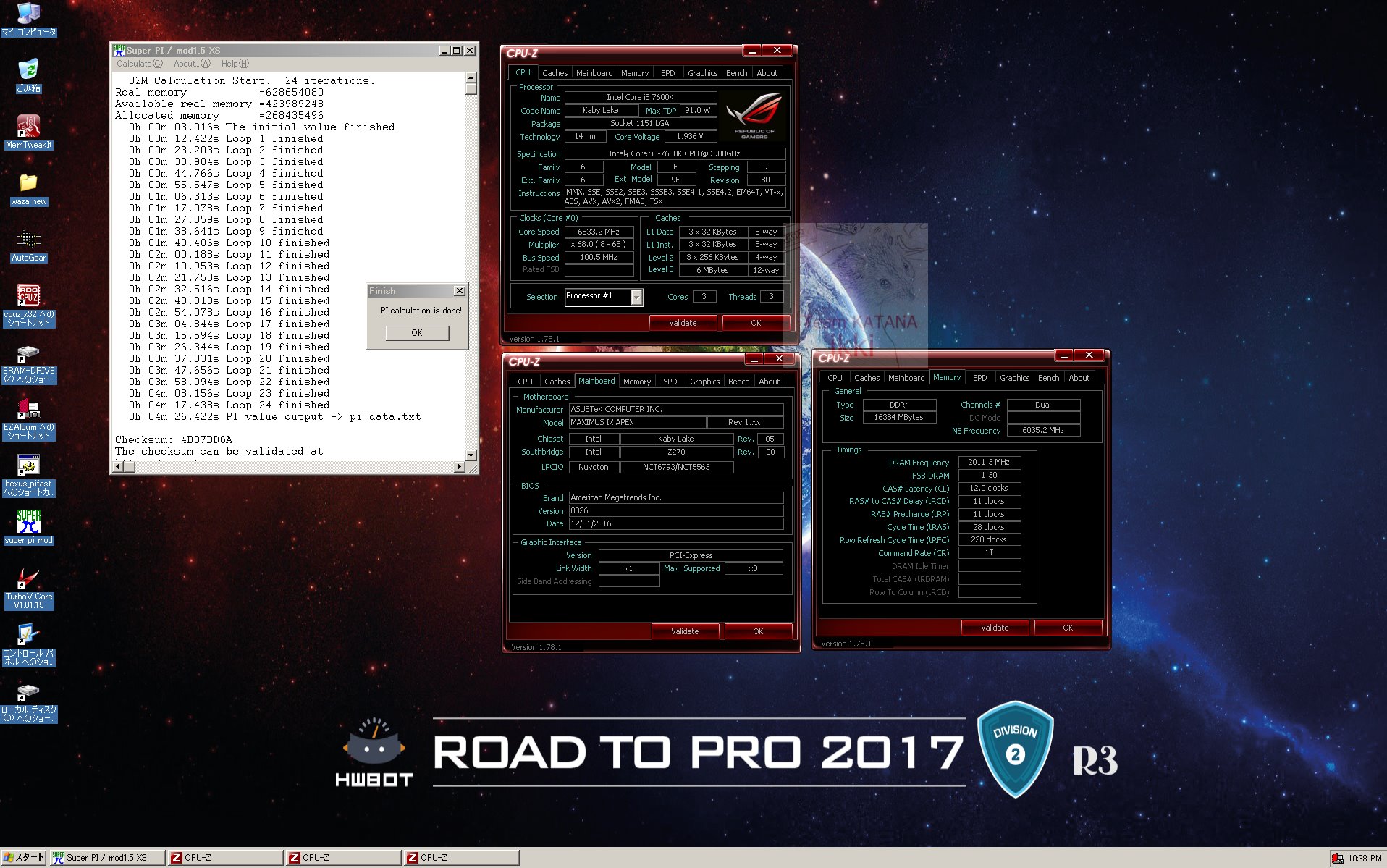Click OK in top CPU-Z CPU window

[756, 323]
